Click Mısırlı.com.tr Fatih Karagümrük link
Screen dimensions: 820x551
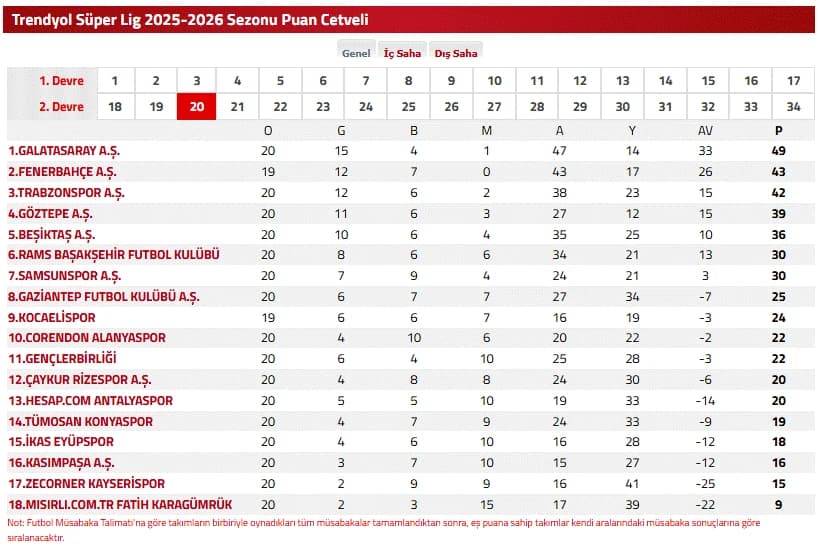pyautogui.click(x=120, y=504)
